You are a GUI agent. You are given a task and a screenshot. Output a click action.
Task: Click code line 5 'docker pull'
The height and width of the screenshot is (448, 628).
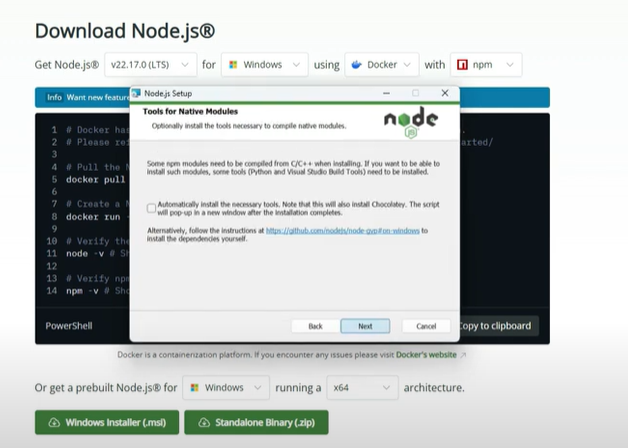pyautogui.click(x=96, y=179)
